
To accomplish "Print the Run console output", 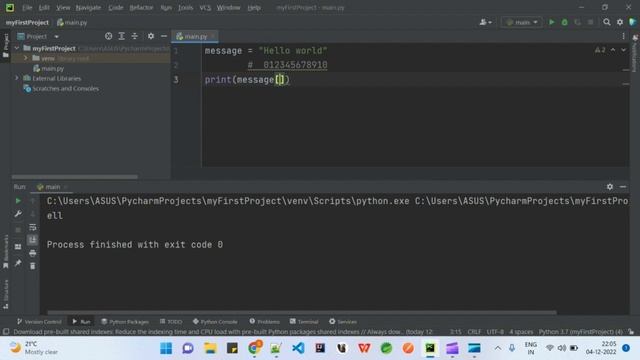I will 33,253.
